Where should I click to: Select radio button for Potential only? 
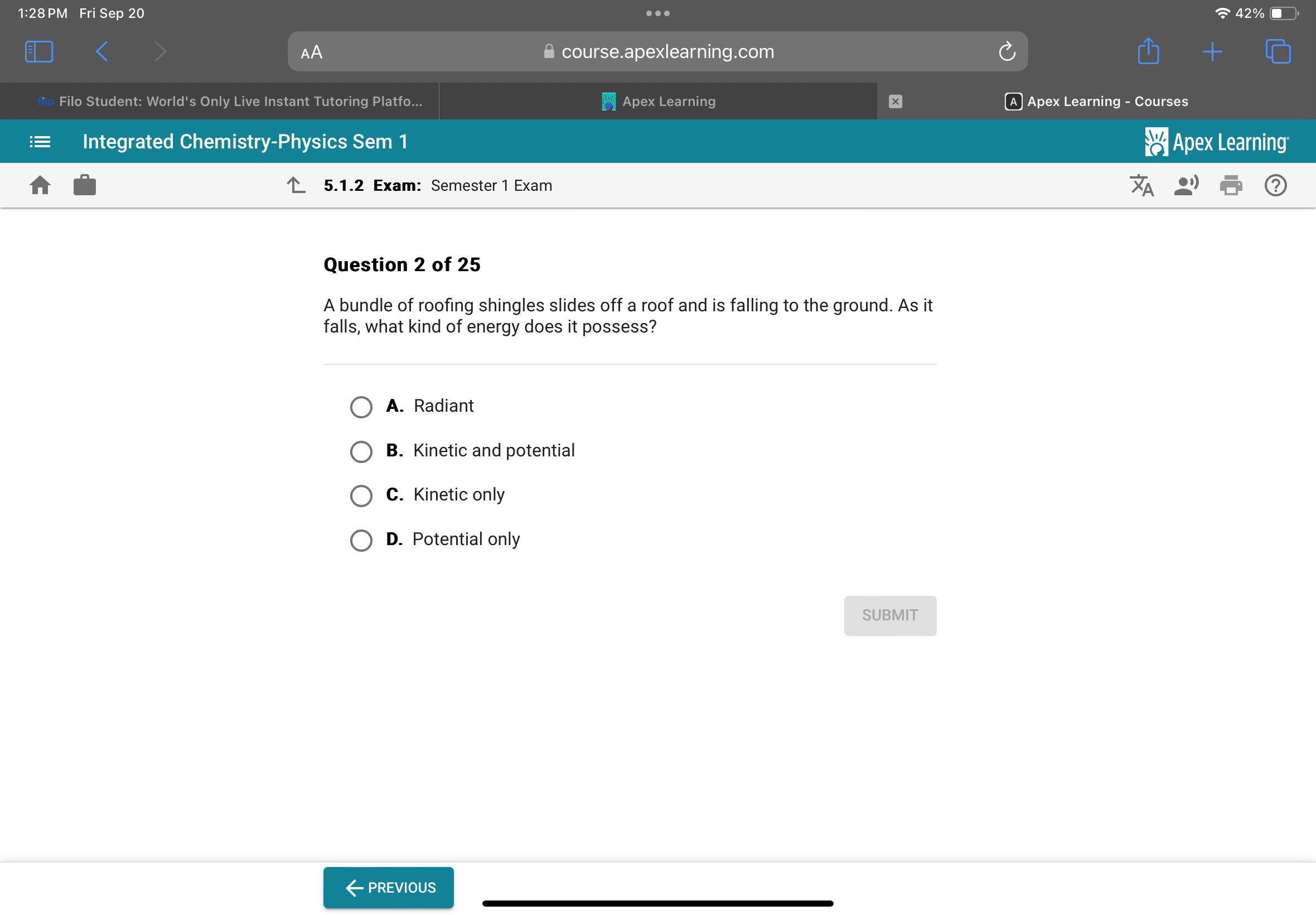362,539
